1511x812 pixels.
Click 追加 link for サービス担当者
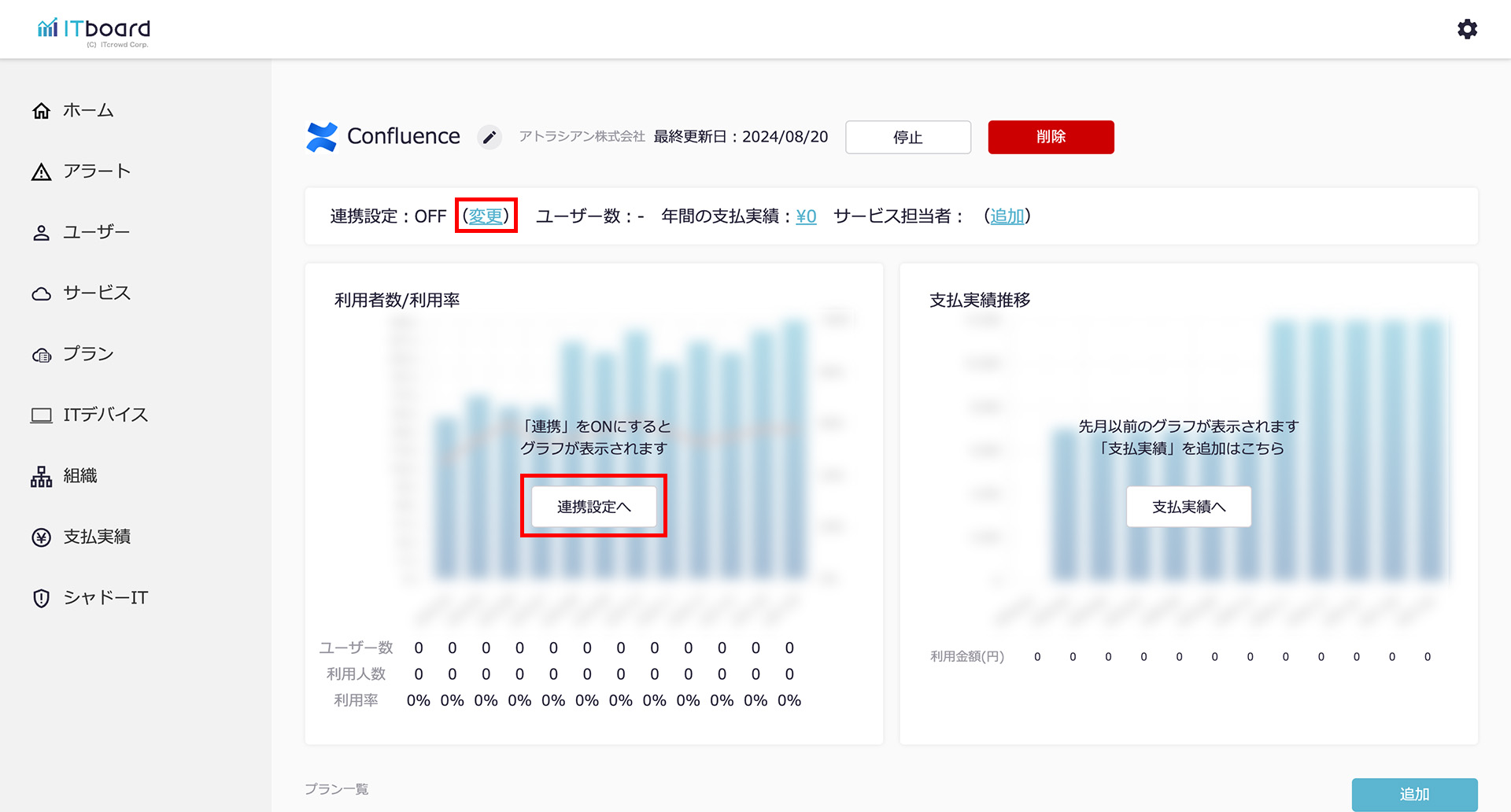pyautogui.click(x=1007, y=216)
